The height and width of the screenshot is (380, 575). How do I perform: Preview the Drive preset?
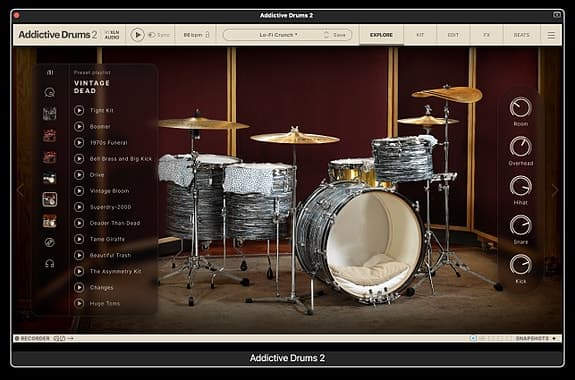(79, 175)
